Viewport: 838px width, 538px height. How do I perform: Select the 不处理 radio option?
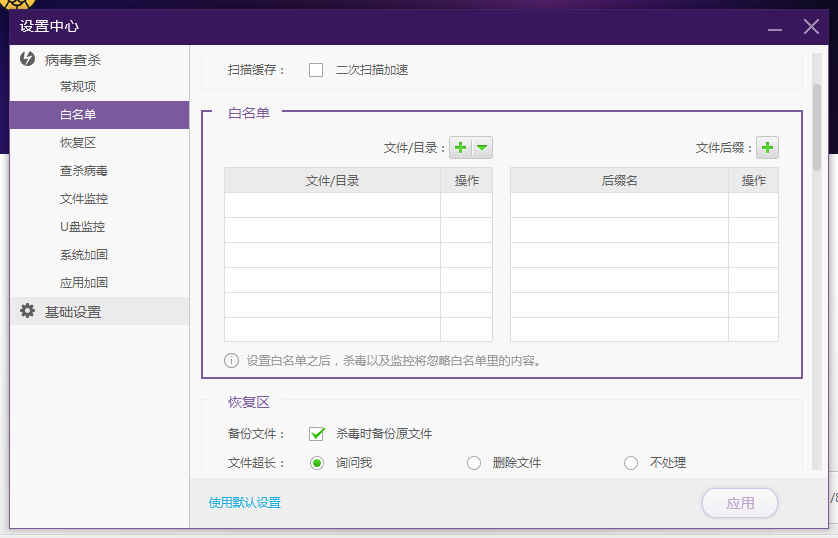631,463
